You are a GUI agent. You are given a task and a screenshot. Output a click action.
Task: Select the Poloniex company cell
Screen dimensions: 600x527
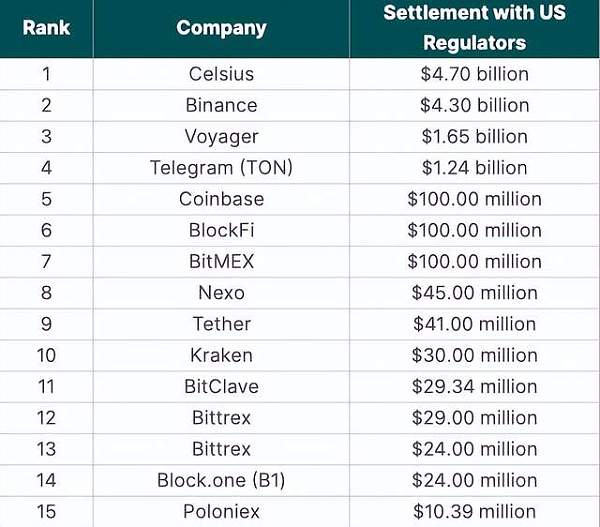[x=221, y=512]
